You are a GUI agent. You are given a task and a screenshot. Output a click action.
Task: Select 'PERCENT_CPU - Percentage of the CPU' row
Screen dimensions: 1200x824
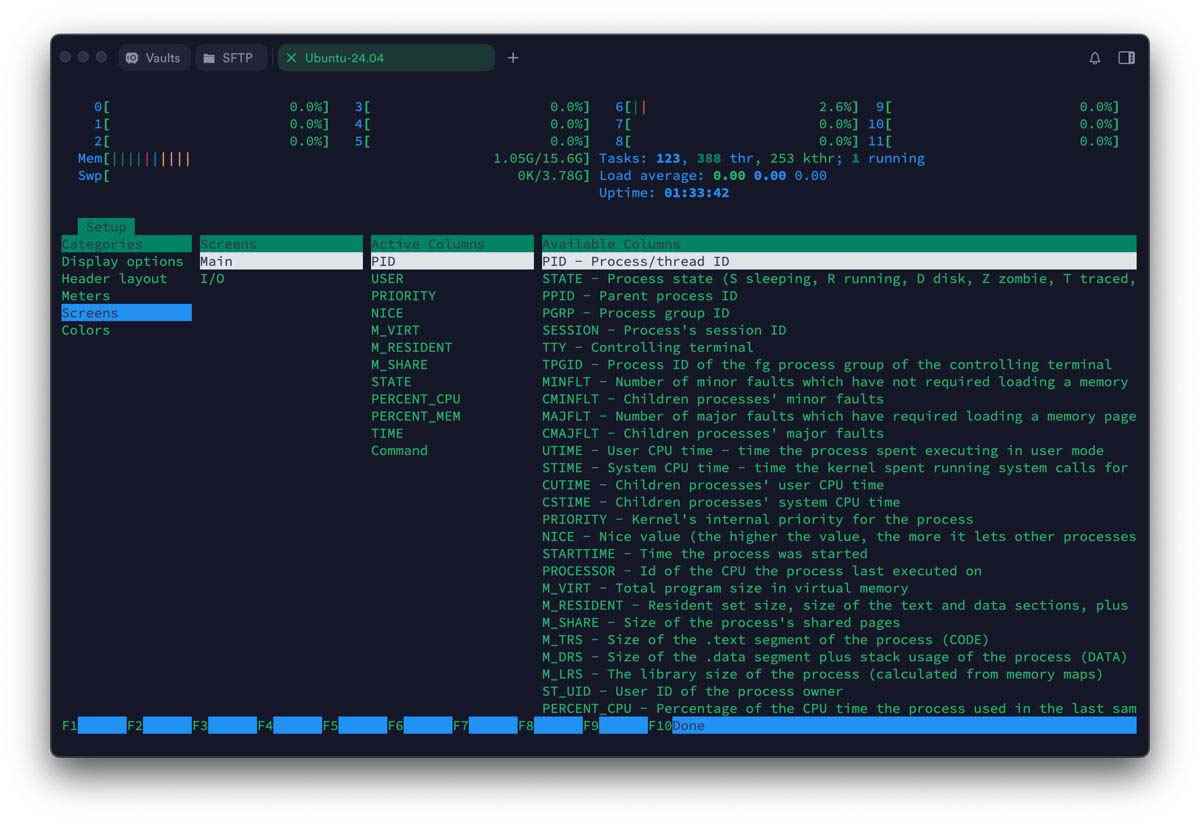[x=839, y=708]
